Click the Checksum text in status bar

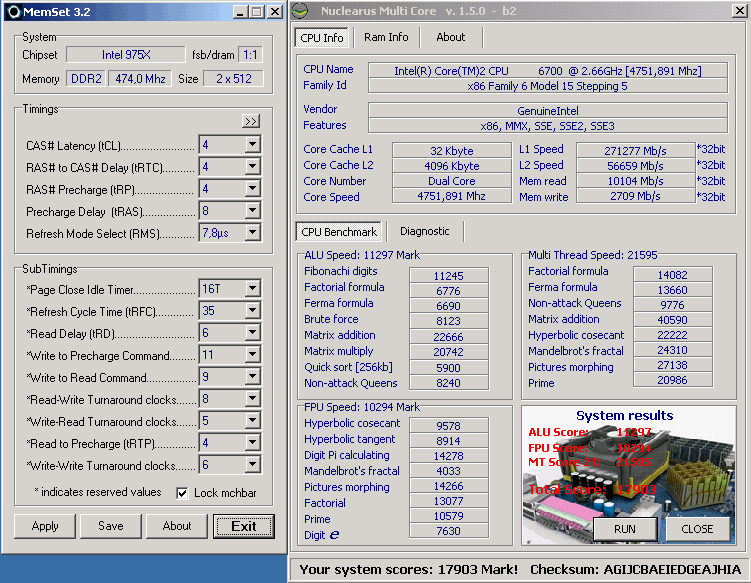pyautogui.click(x=636, y=570)
